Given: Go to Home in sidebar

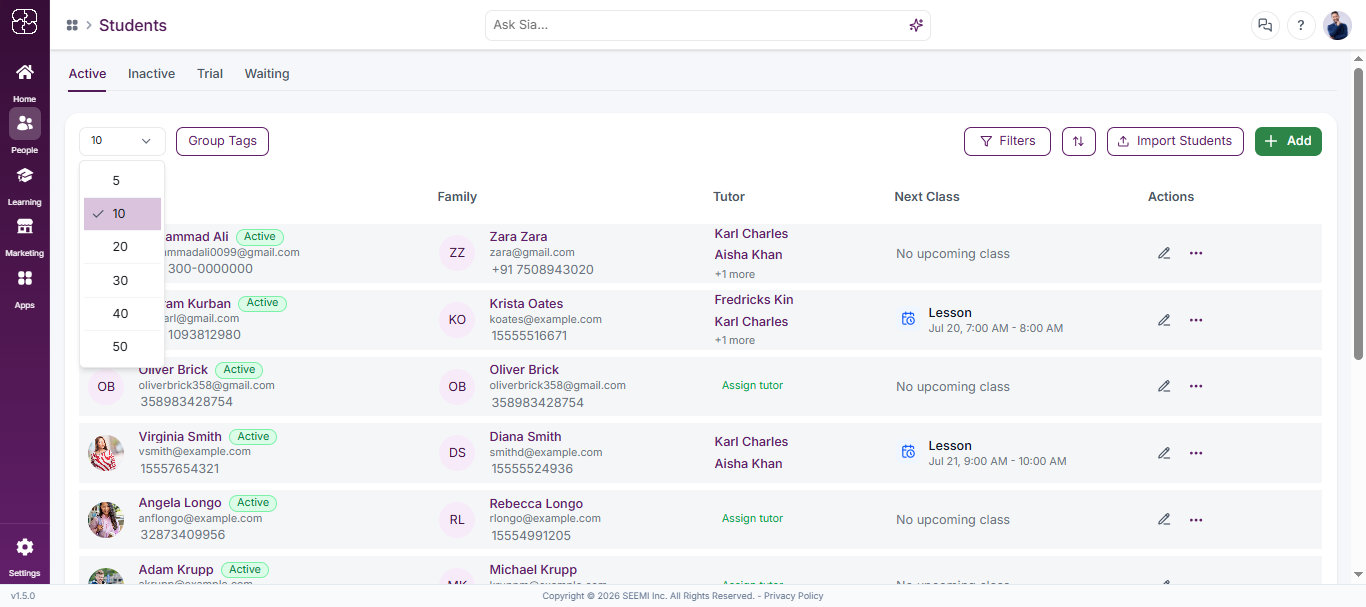Looking at the screenshot, I should click(25, 82).
